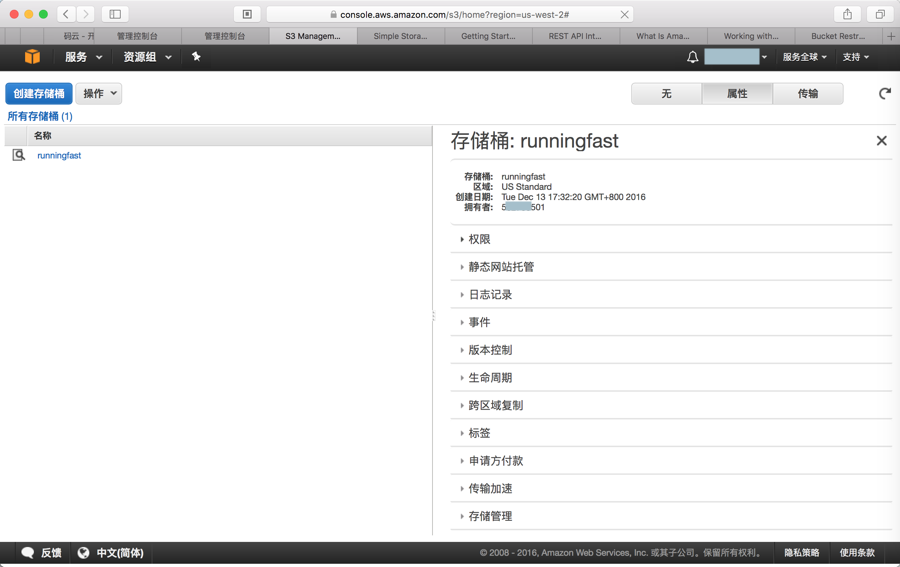Open the 使用条款 terms of use link
The height and width of the screenshot is (567, 900).
pos(857,553)
